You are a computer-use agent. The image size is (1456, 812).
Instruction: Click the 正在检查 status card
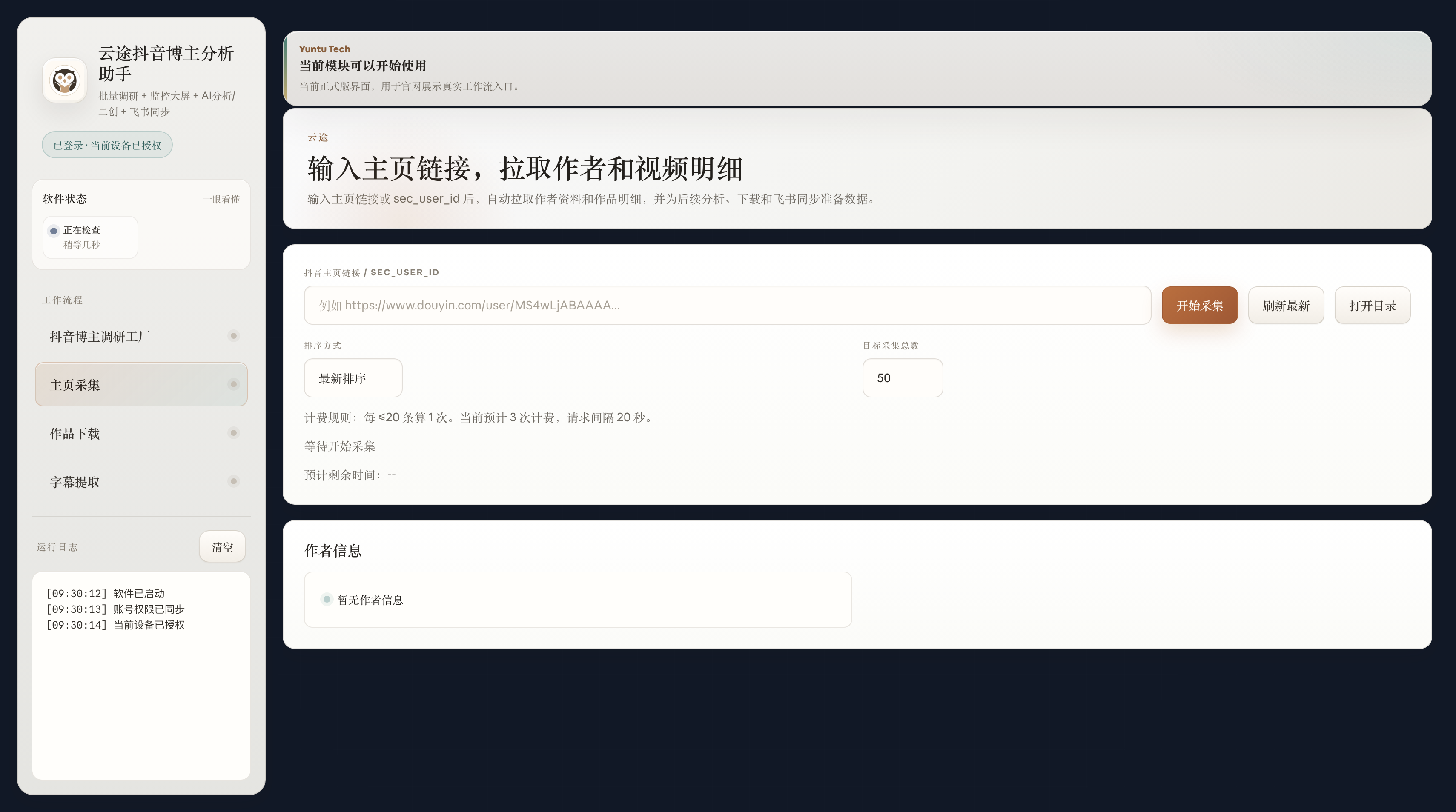point(90,237)
